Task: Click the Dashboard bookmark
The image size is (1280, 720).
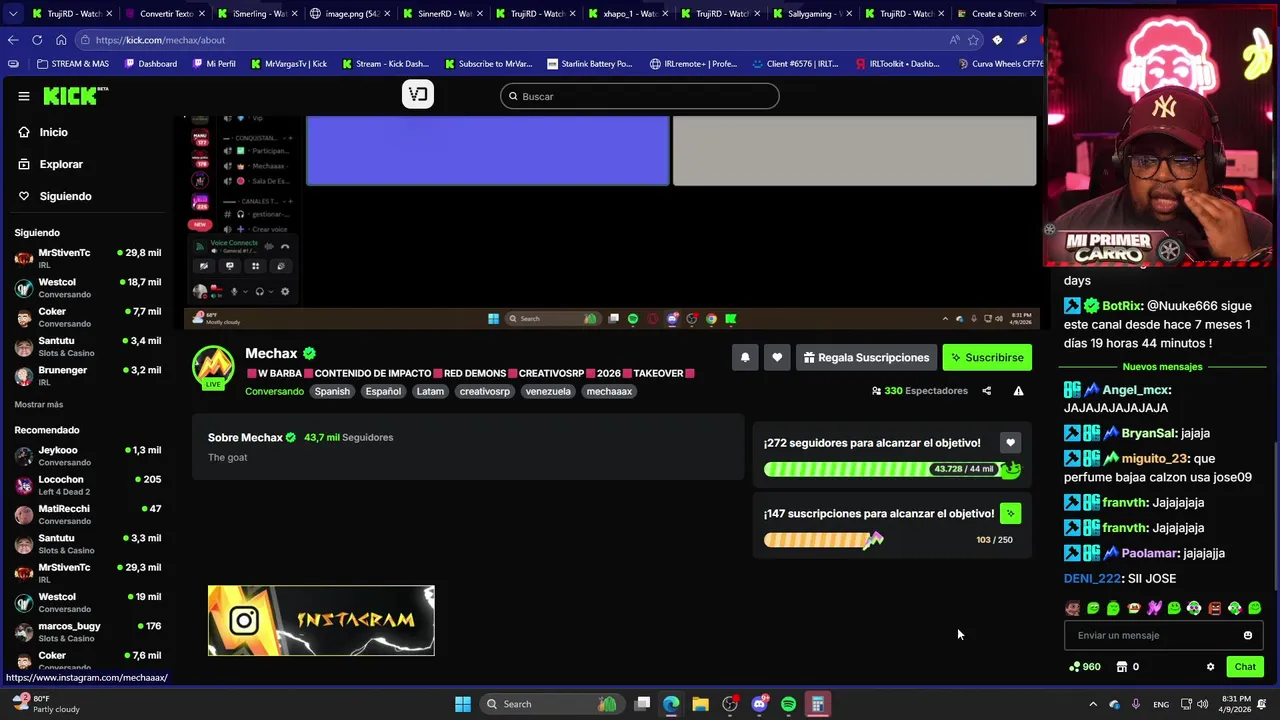Action: (x=151, y=64)
